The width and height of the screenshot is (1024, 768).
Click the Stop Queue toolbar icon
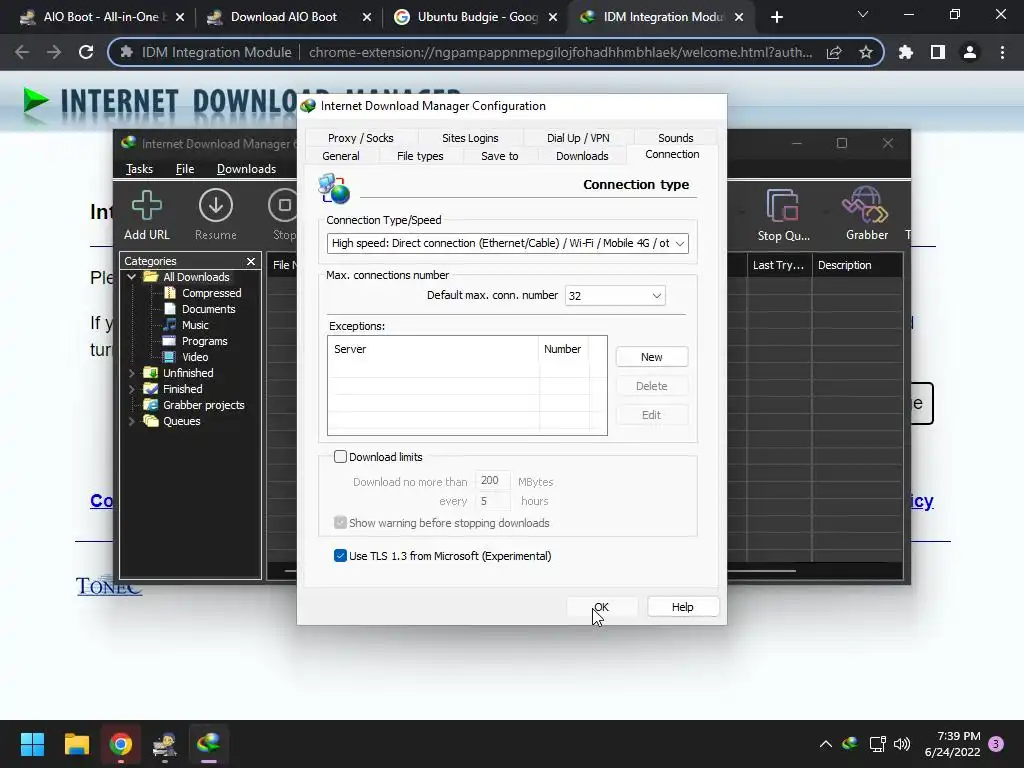(783, 214)
